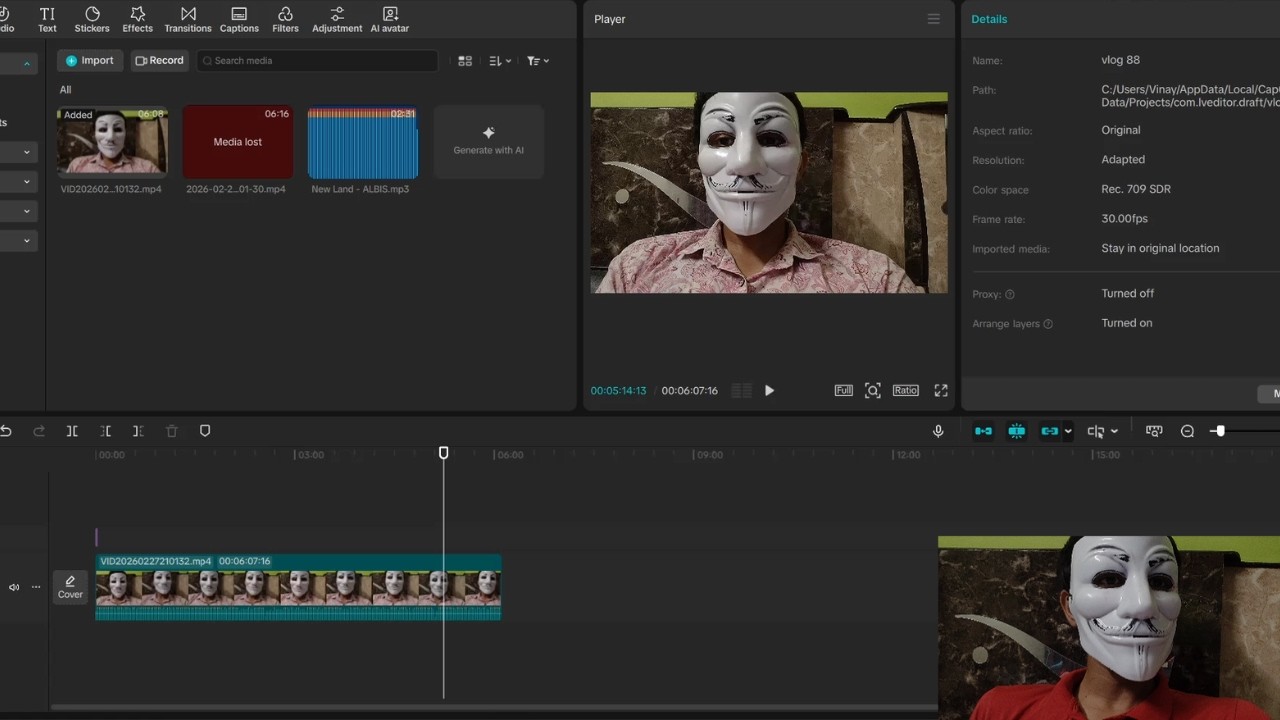Select VID202602..10132.mp4 media thumbnail
The height and width of the screenshot is (720, 1280).
112,141
